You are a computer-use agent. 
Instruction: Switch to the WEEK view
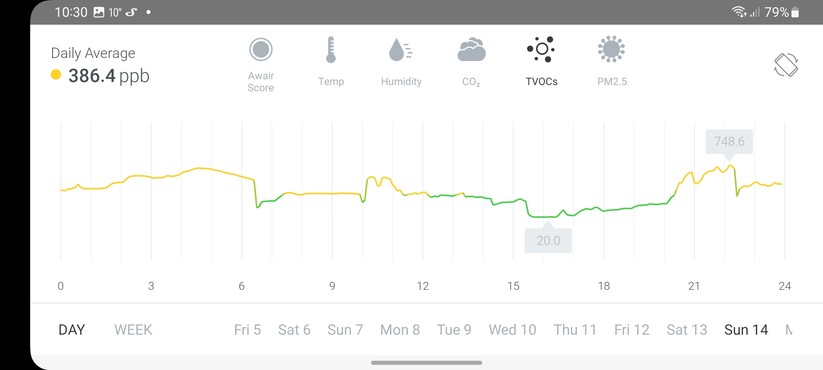[x=133, y=330]
